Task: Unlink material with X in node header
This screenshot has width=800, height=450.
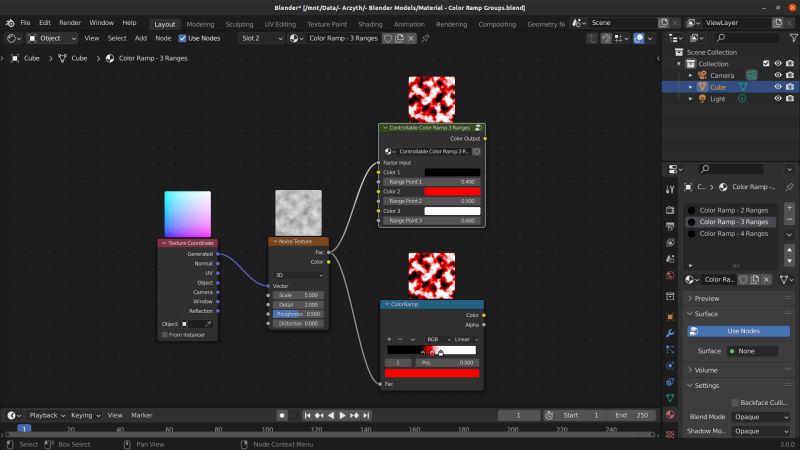Action: 411,38
